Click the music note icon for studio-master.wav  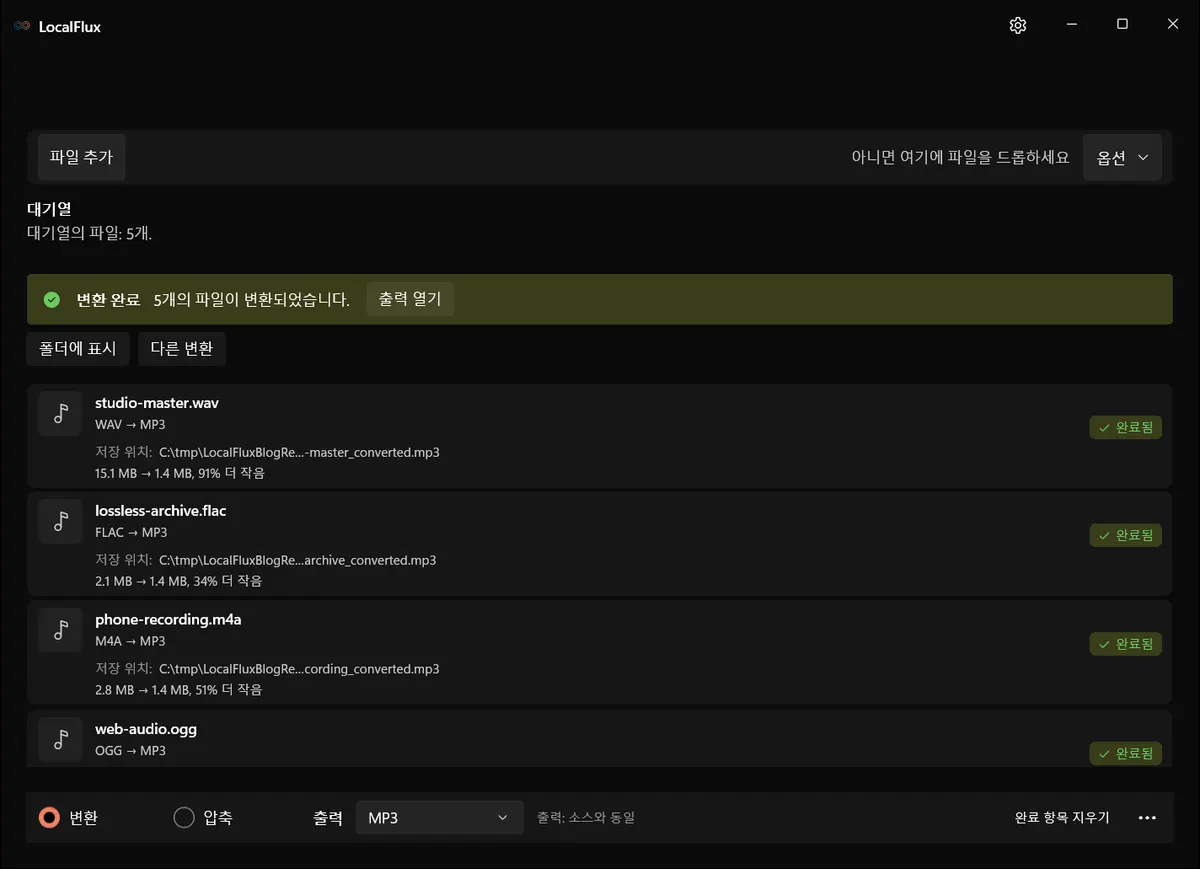[x=60, y=413]
